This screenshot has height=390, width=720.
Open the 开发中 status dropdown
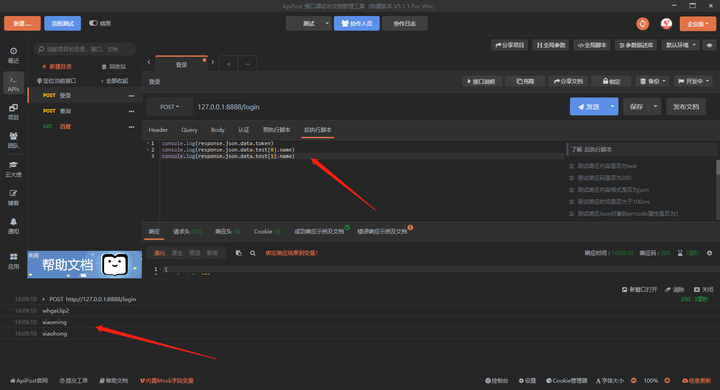pyautogui.click(x=693, y=81)
